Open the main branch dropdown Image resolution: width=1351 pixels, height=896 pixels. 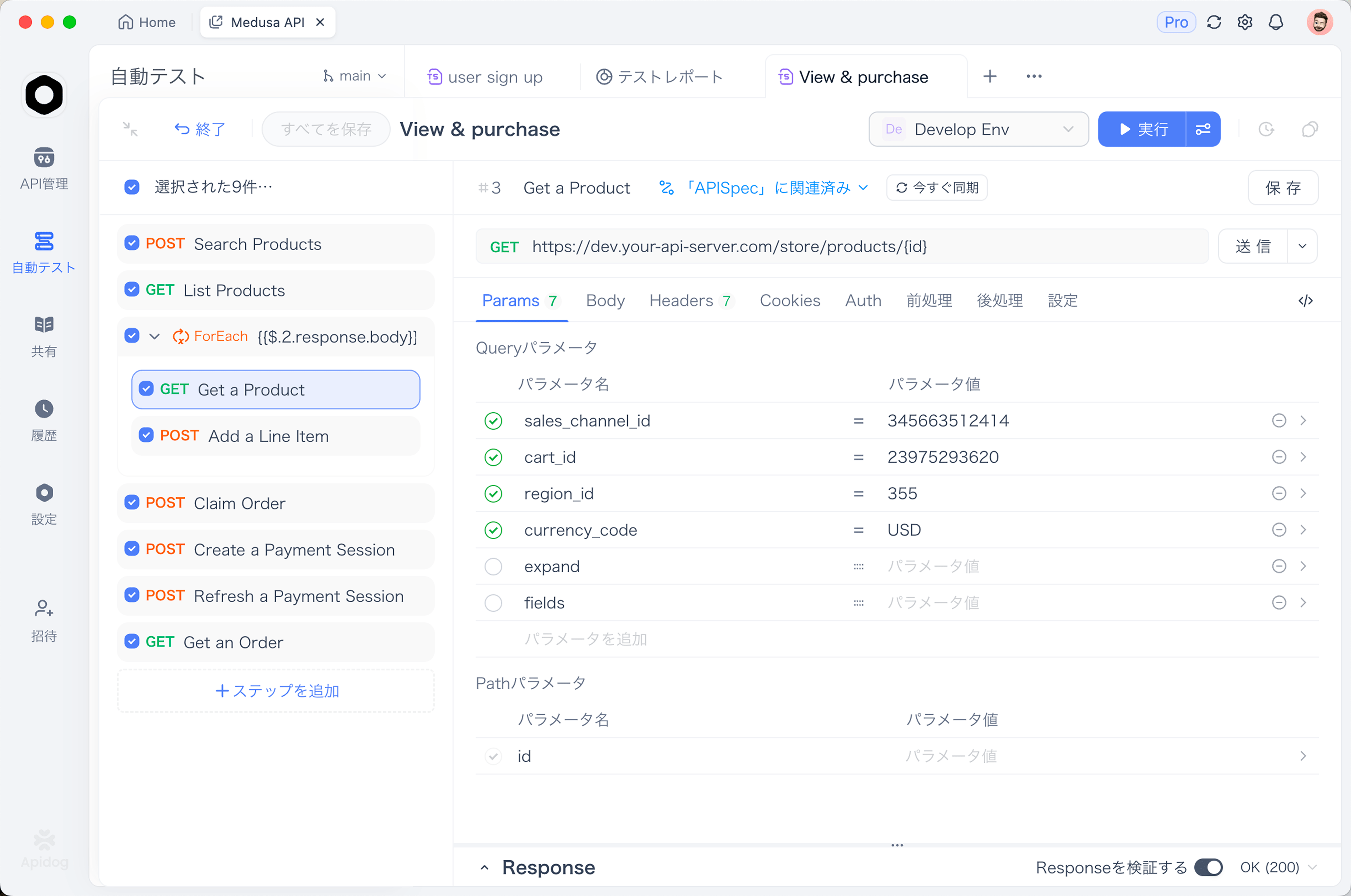pyautogui.click(x=355, y=76)
